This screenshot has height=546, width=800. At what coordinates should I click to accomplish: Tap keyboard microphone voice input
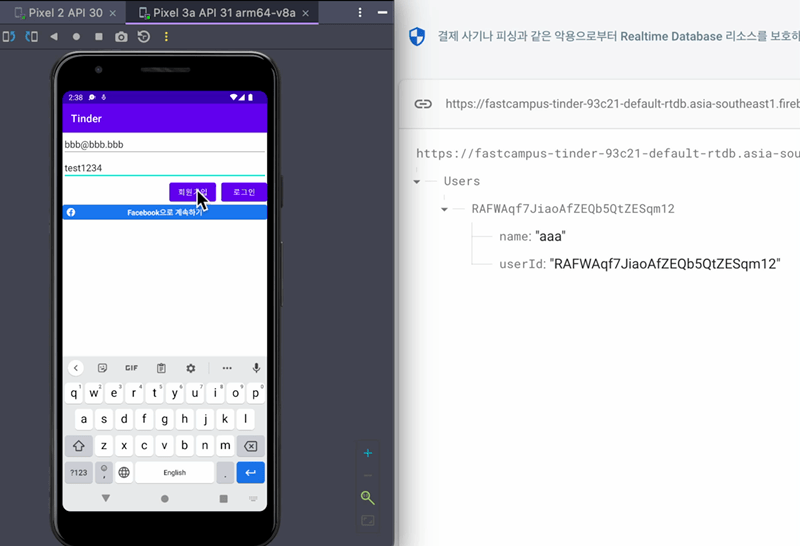click(256, 368)
